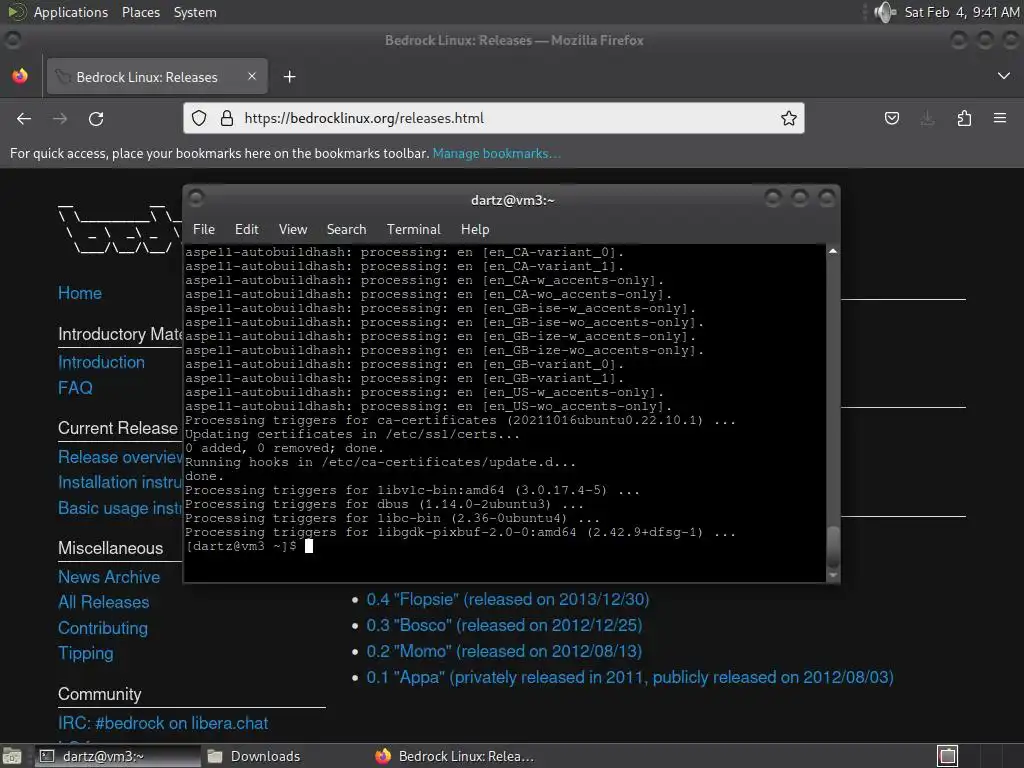1024x768 pixels.
Task: Open 0.2 "Momo" release link
Action: coord(504,652)
